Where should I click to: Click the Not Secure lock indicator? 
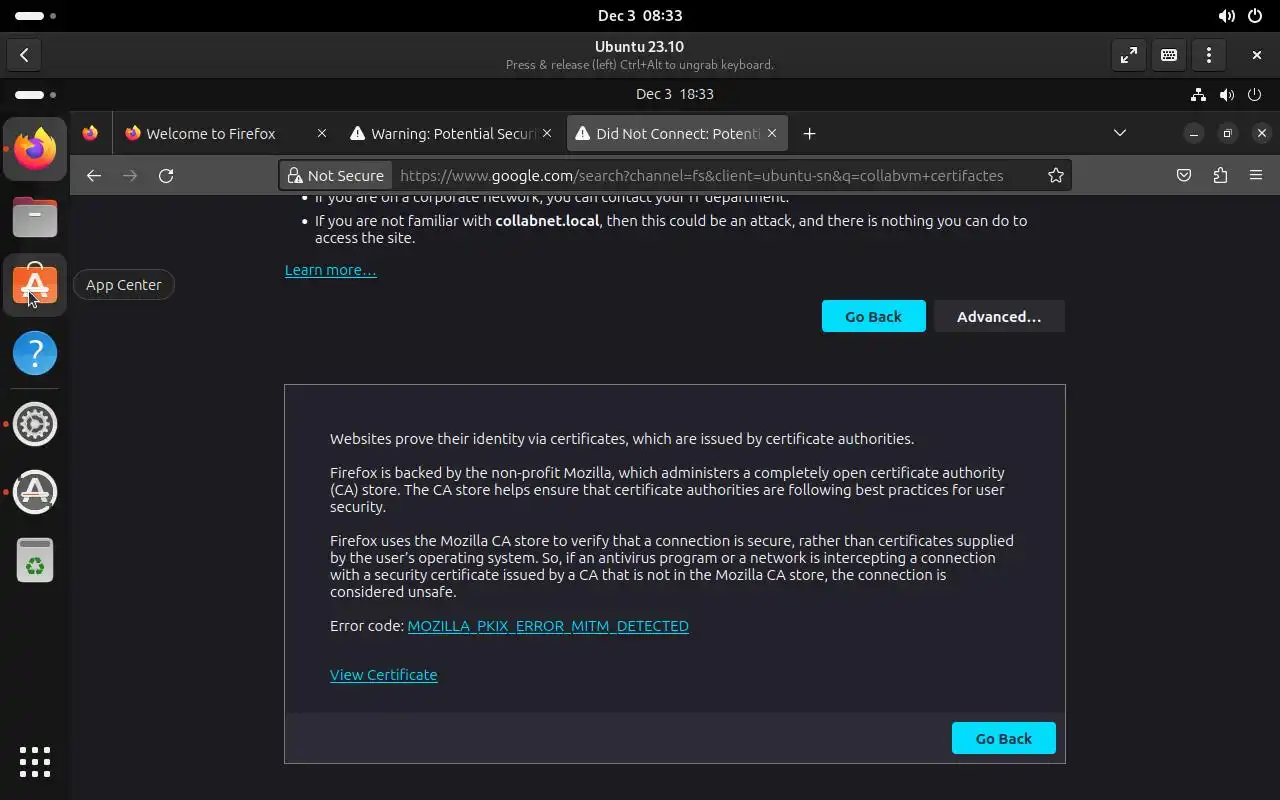336,175
